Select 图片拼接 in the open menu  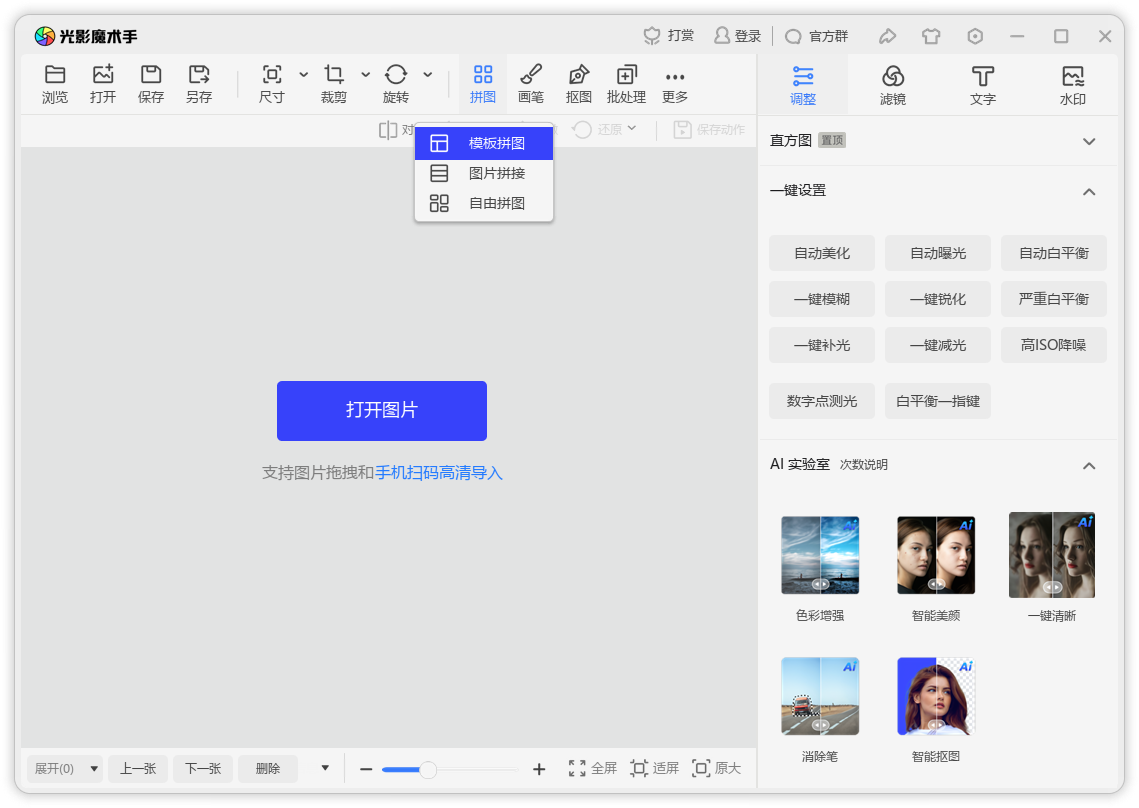[483, 172]
